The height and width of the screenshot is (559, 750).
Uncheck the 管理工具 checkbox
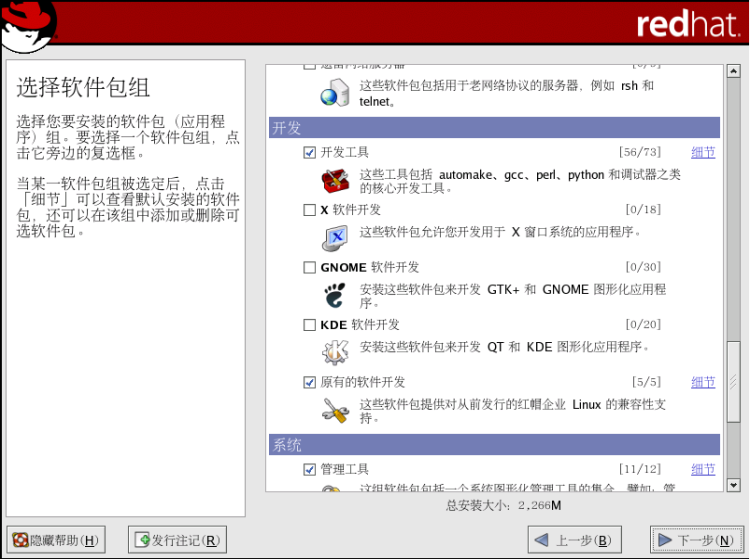[309, 470]
